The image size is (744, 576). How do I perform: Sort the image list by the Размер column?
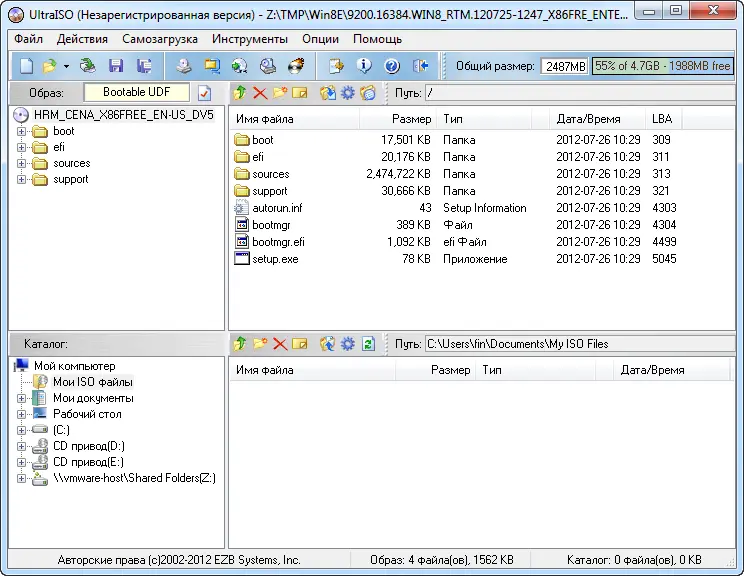click(x=399, y=119)
